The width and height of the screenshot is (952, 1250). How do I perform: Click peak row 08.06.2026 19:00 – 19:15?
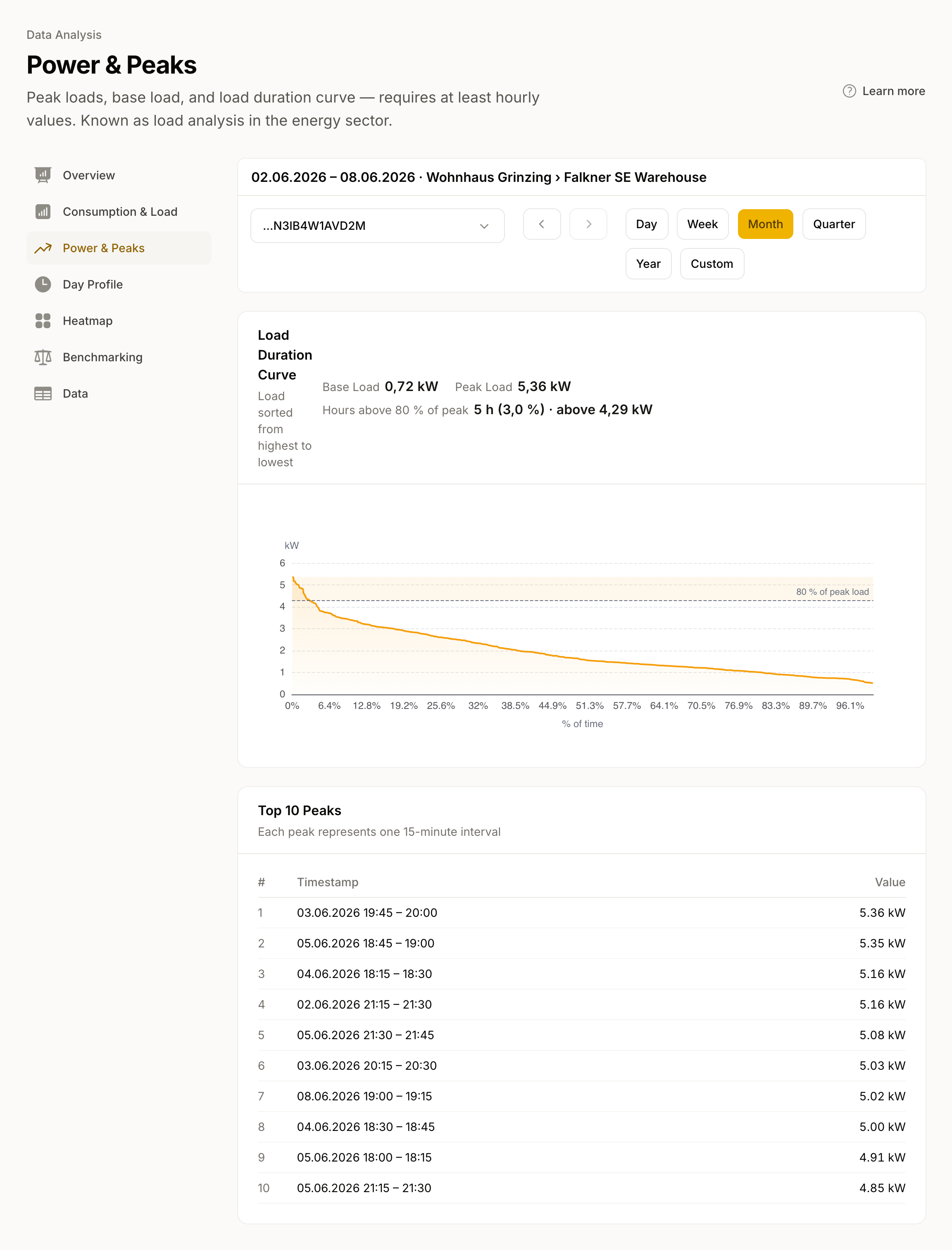point(581,1096)
